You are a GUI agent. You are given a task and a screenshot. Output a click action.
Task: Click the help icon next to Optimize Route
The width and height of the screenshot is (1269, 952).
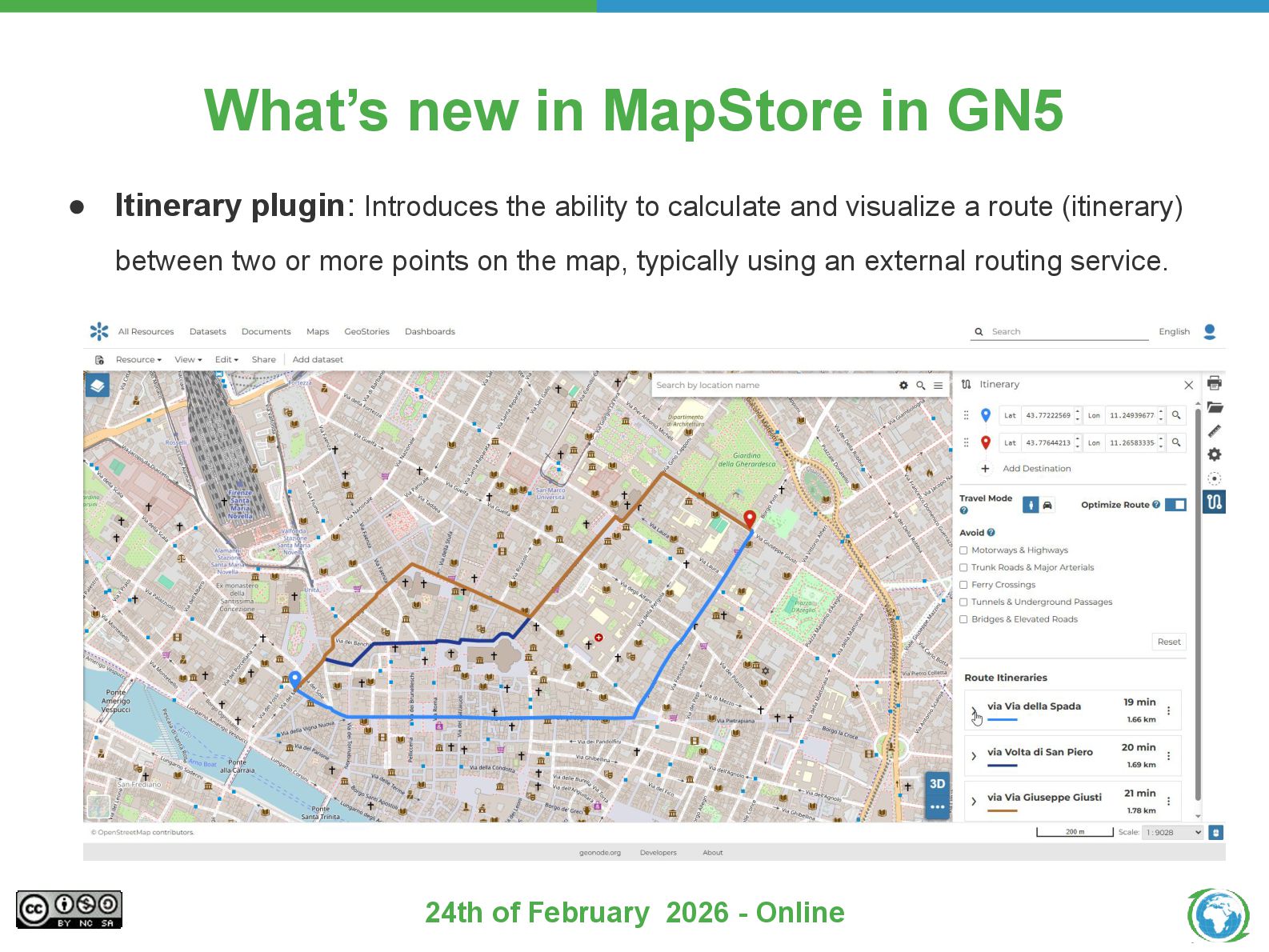1156,505
